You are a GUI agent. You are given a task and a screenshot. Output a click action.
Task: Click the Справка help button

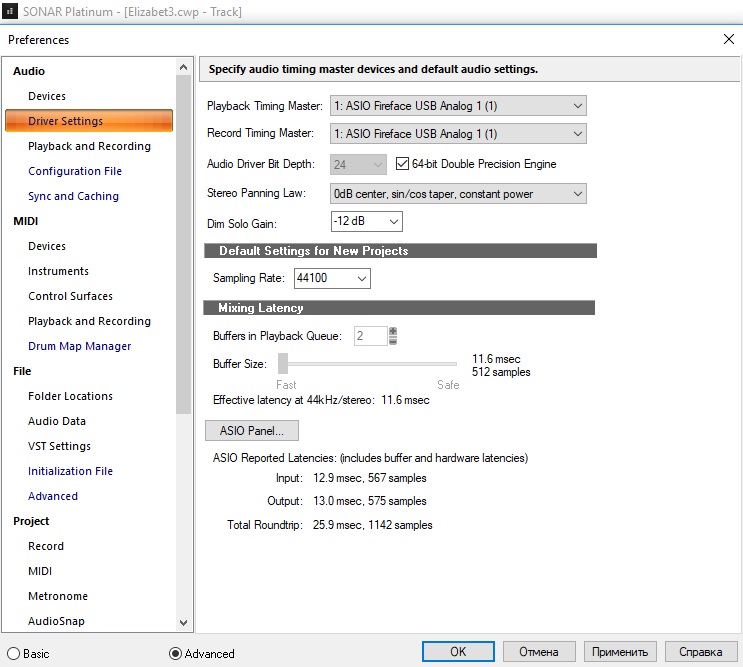click(x=701, y=652)
